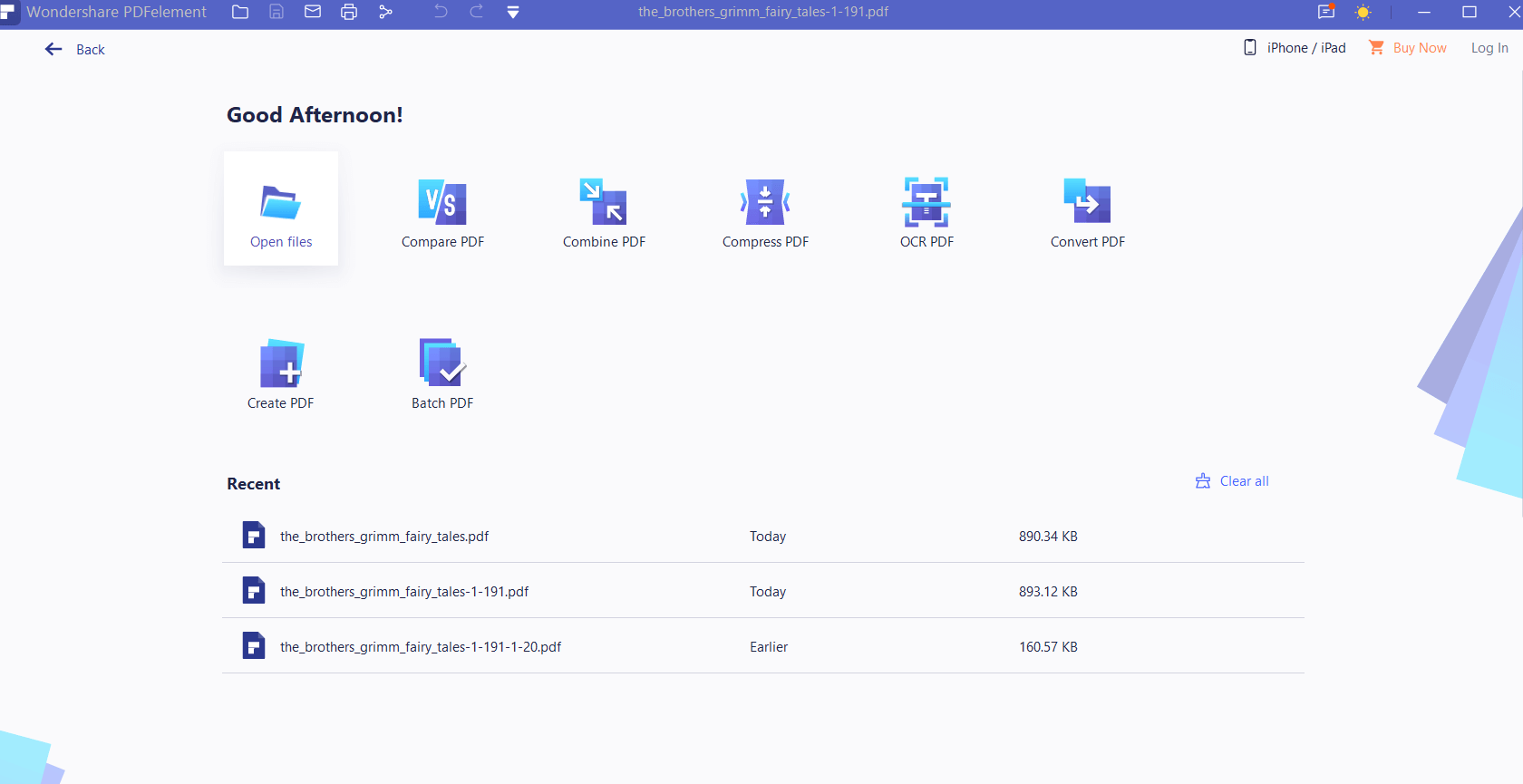The image size is (1523, 784).
Task: Start the OCR PDF tool
Action: (x=926, y=212)
